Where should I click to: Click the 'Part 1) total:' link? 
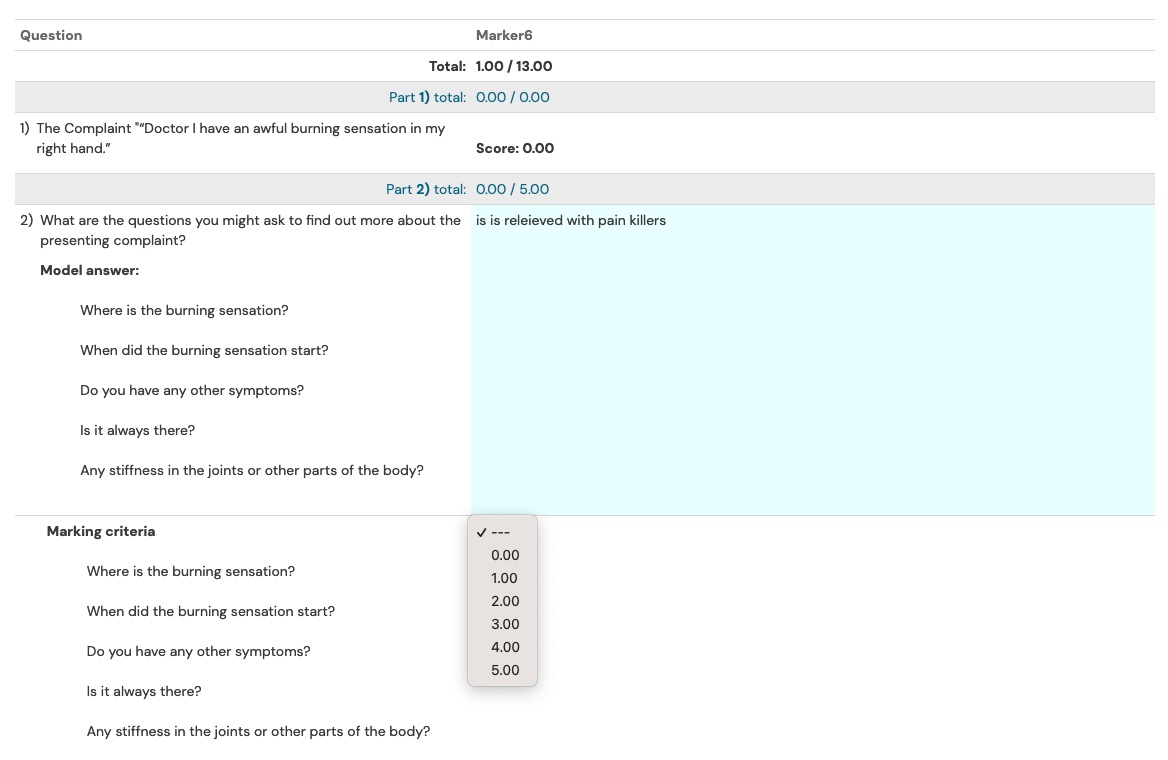[427, 98]
